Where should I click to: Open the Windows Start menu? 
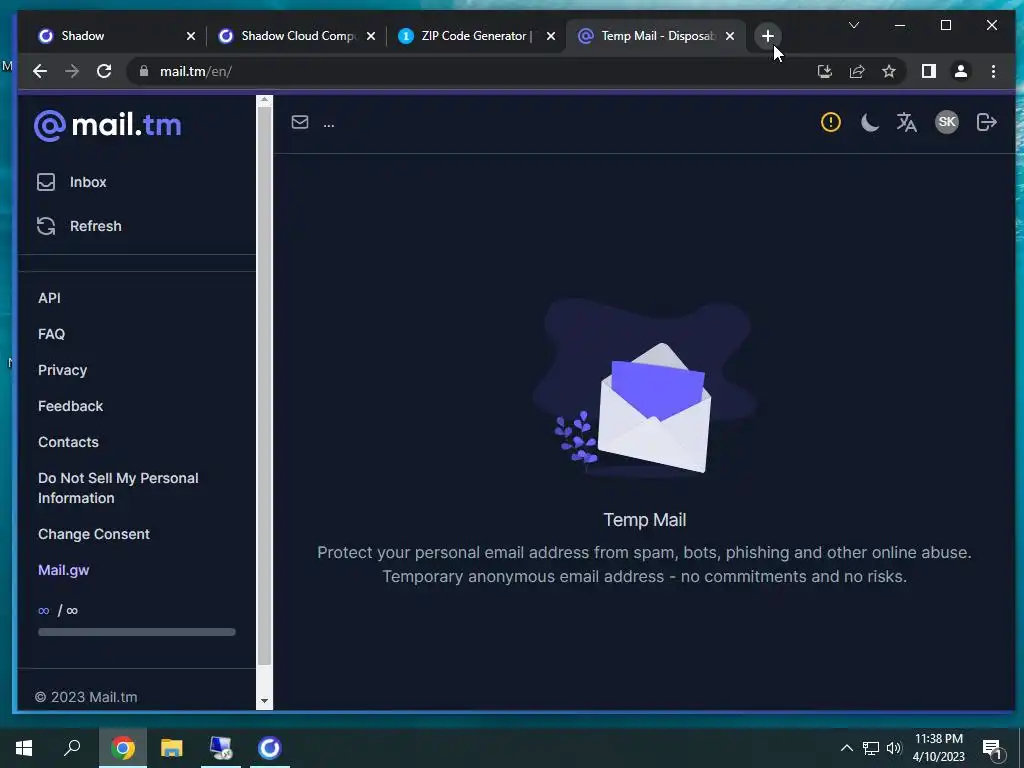(x=24, y=748)
